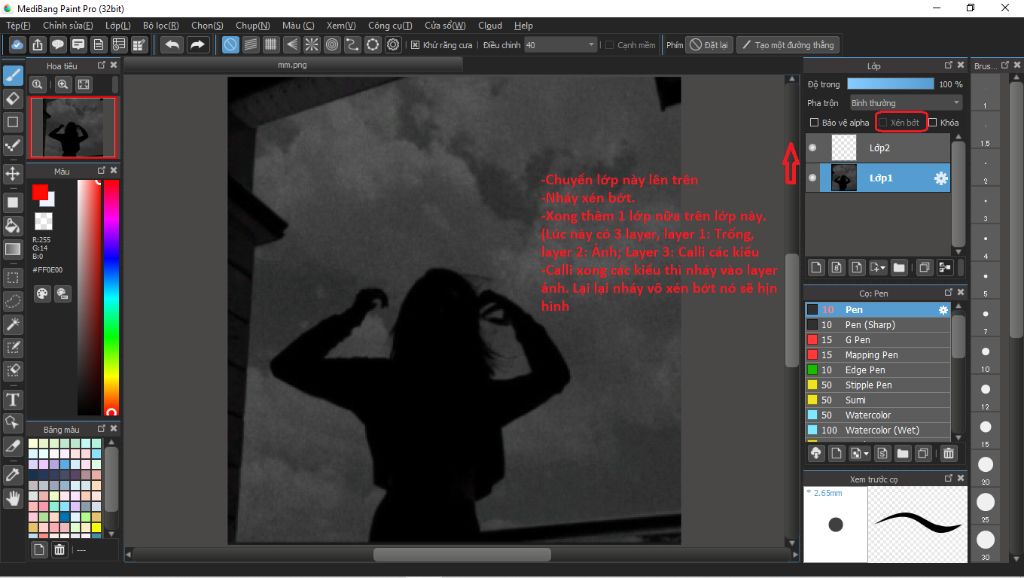Select the G Pen brush
The image size is (1024, 578).
pyautogui.click(x=878, y=340)
